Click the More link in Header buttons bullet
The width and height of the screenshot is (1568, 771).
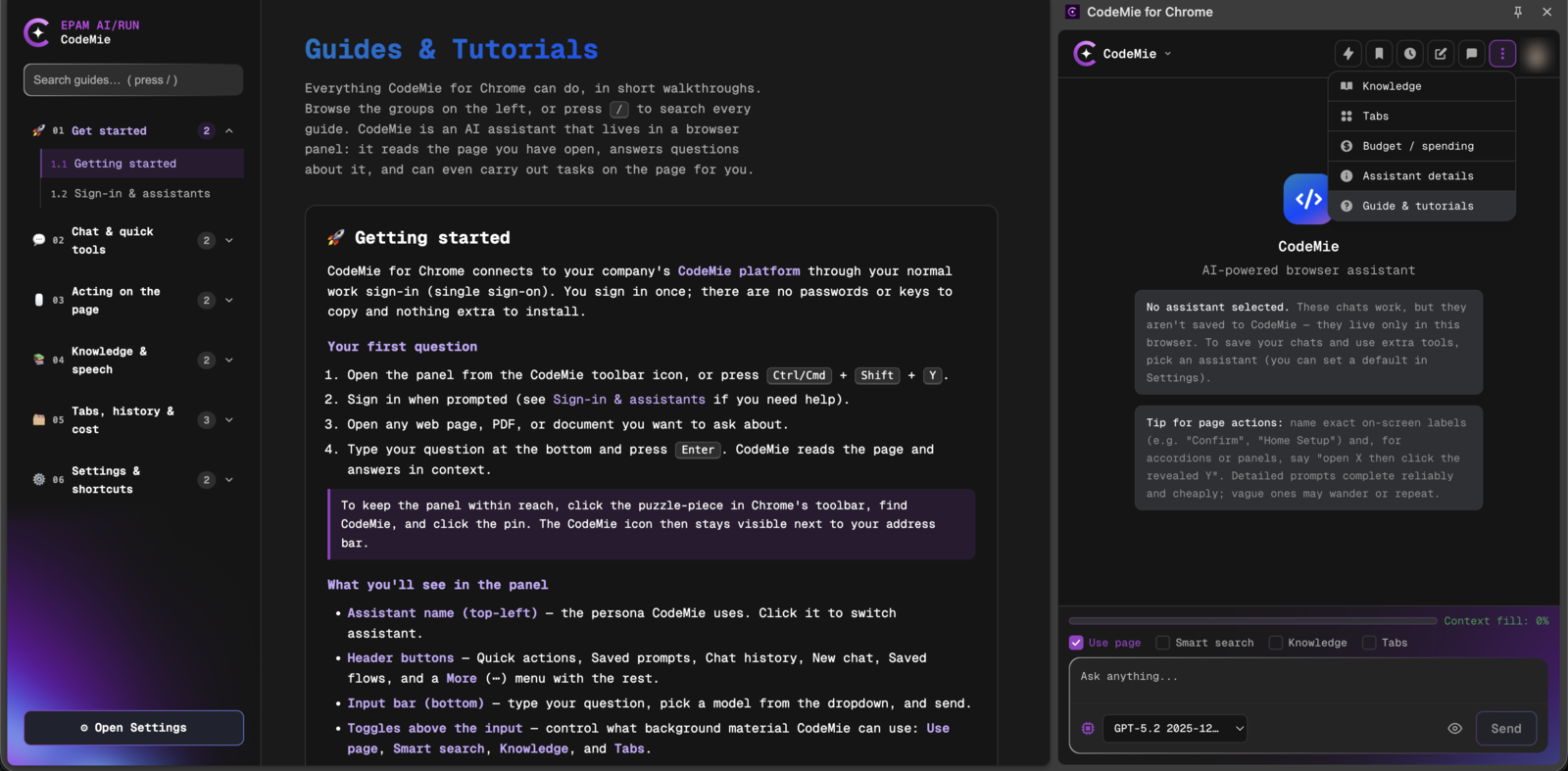(462, 679)
